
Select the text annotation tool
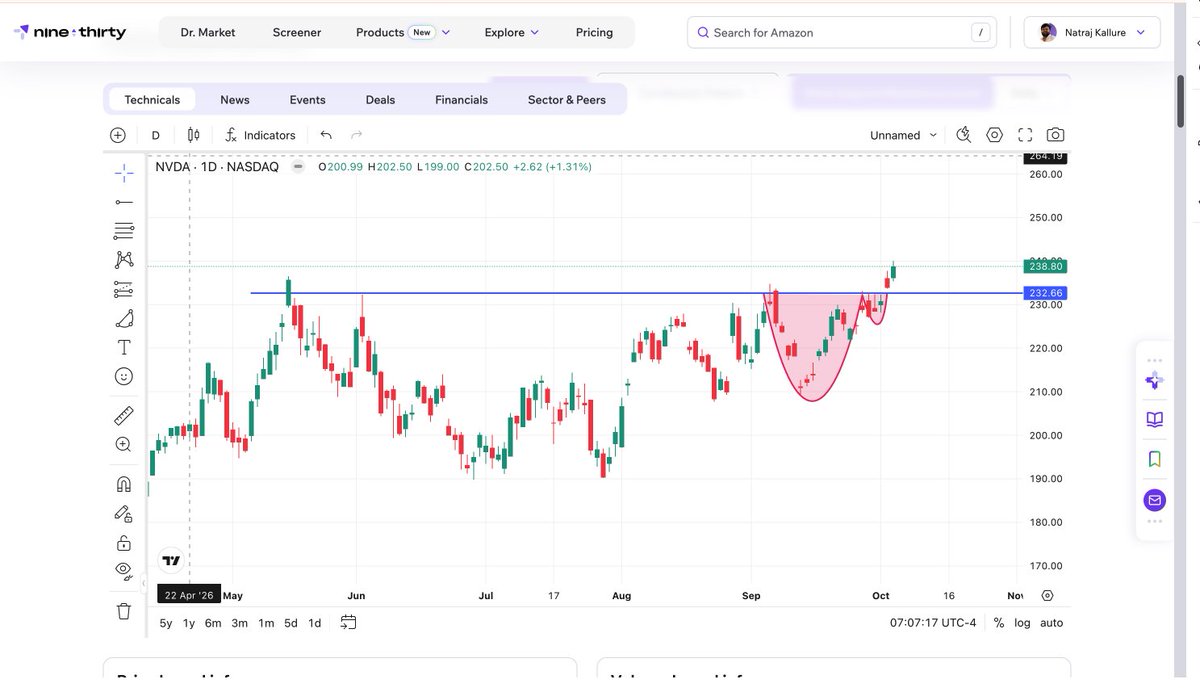(124, 347)
